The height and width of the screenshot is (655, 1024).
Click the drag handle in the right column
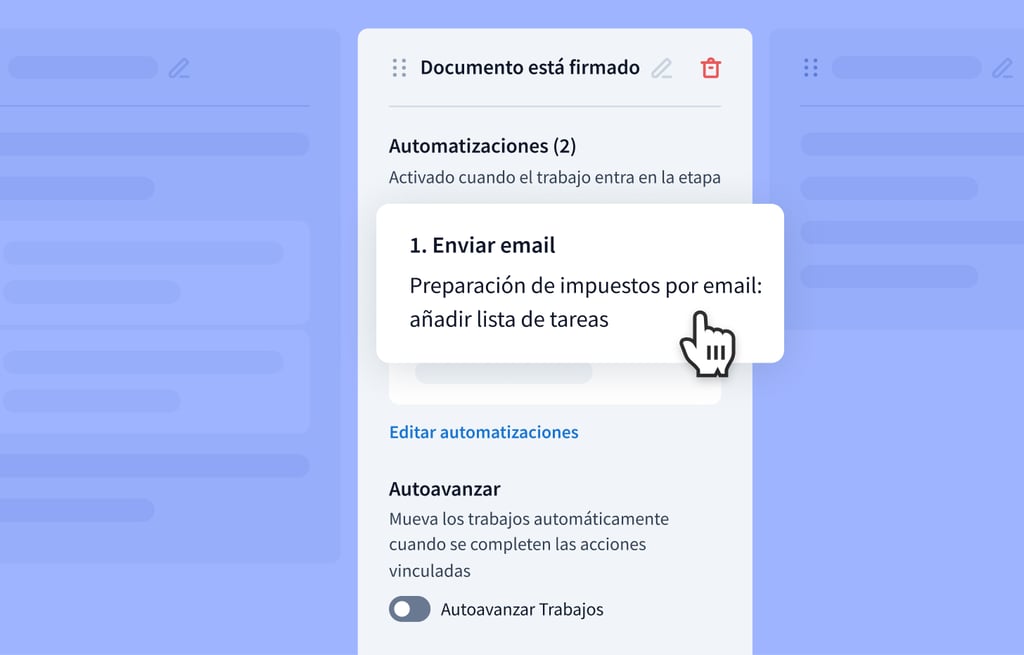click(x=811, y=68)
